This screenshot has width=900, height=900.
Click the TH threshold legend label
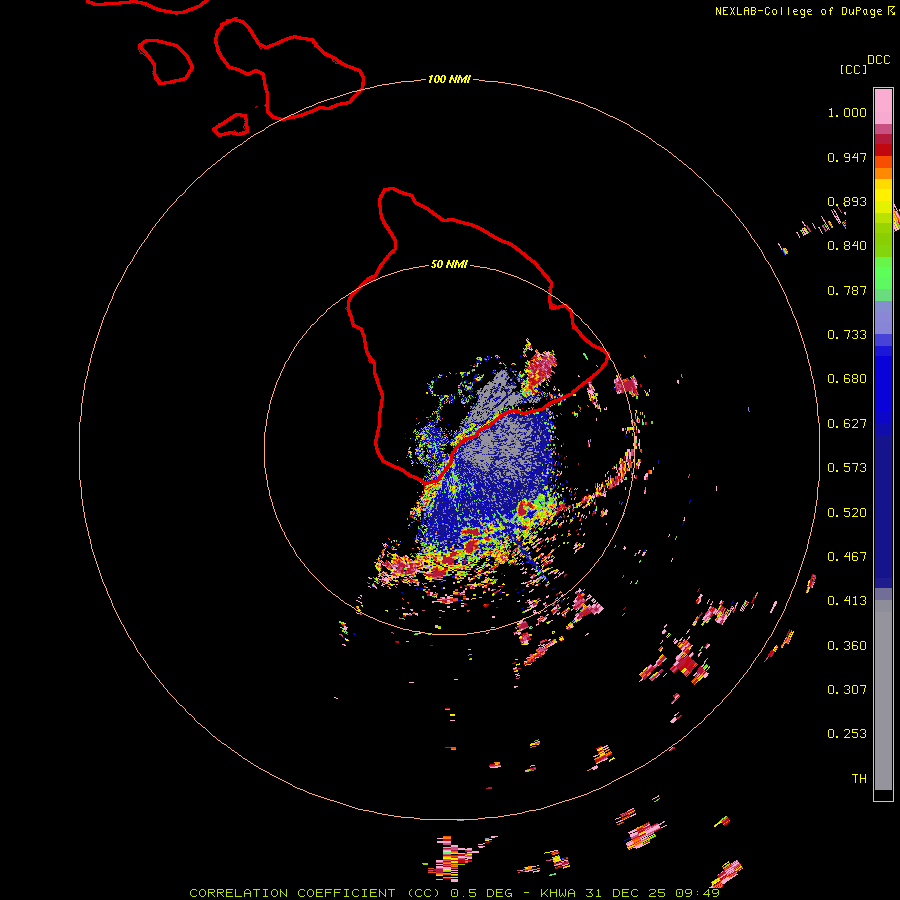tap(859, 779)
